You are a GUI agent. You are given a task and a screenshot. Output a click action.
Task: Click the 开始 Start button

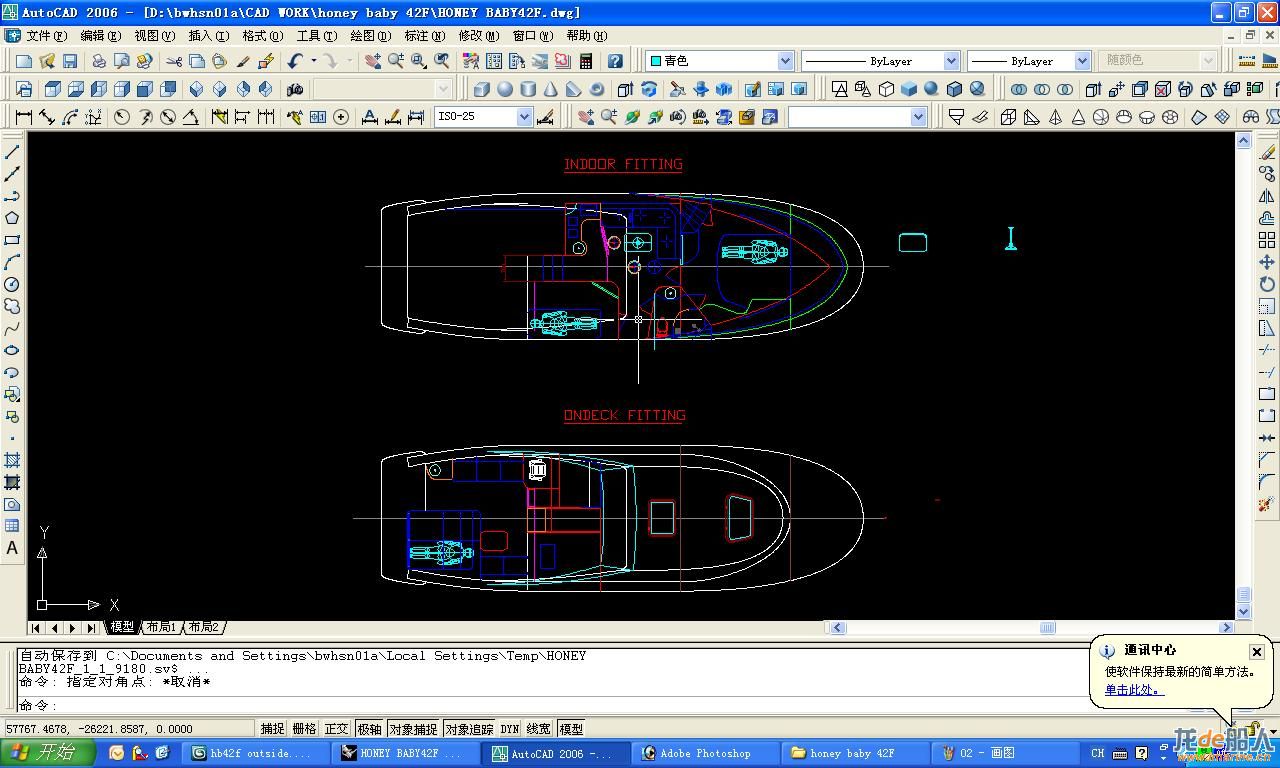(x=48, y=753)
